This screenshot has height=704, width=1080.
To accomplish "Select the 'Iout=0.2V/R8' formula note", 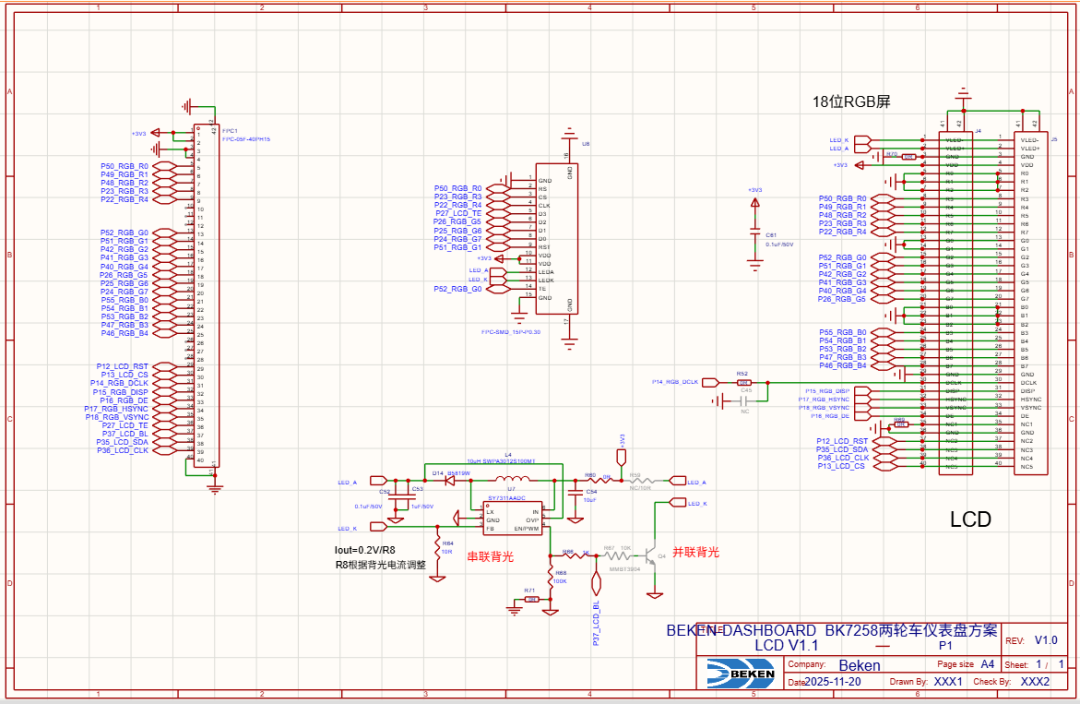I will 365,550.
